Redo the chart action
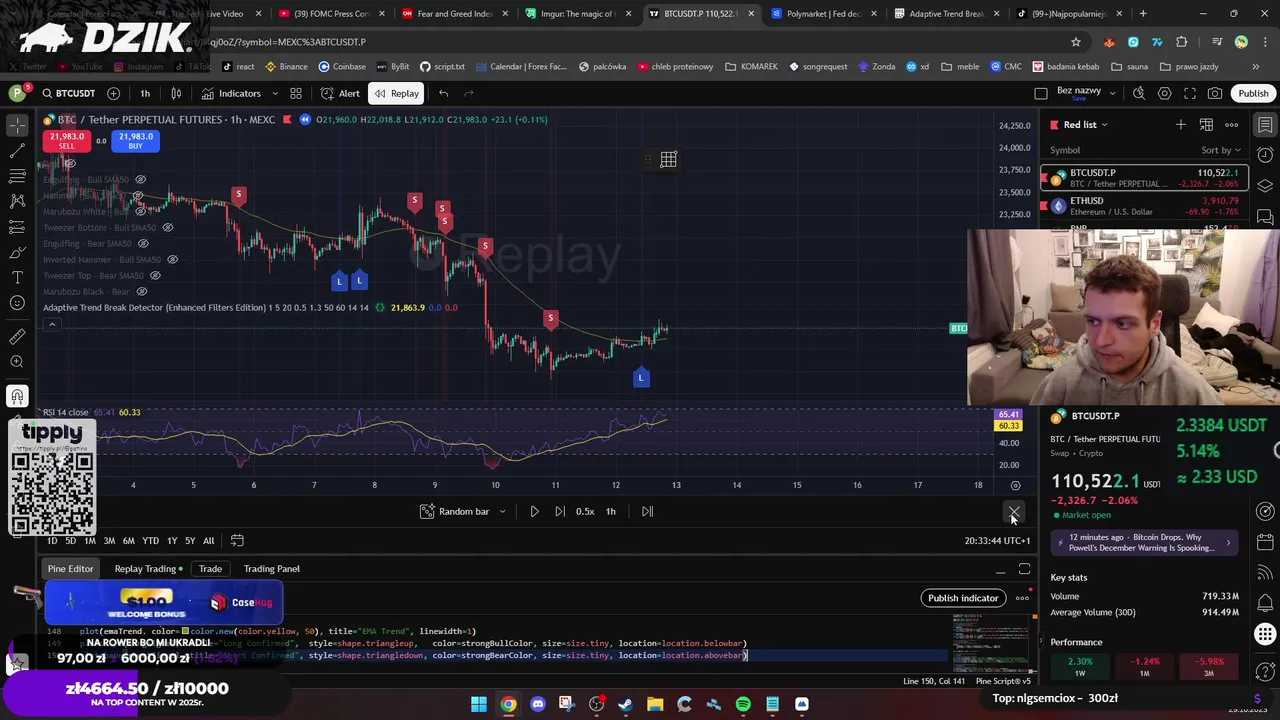 pyautogui.click(x=467, y=93)
